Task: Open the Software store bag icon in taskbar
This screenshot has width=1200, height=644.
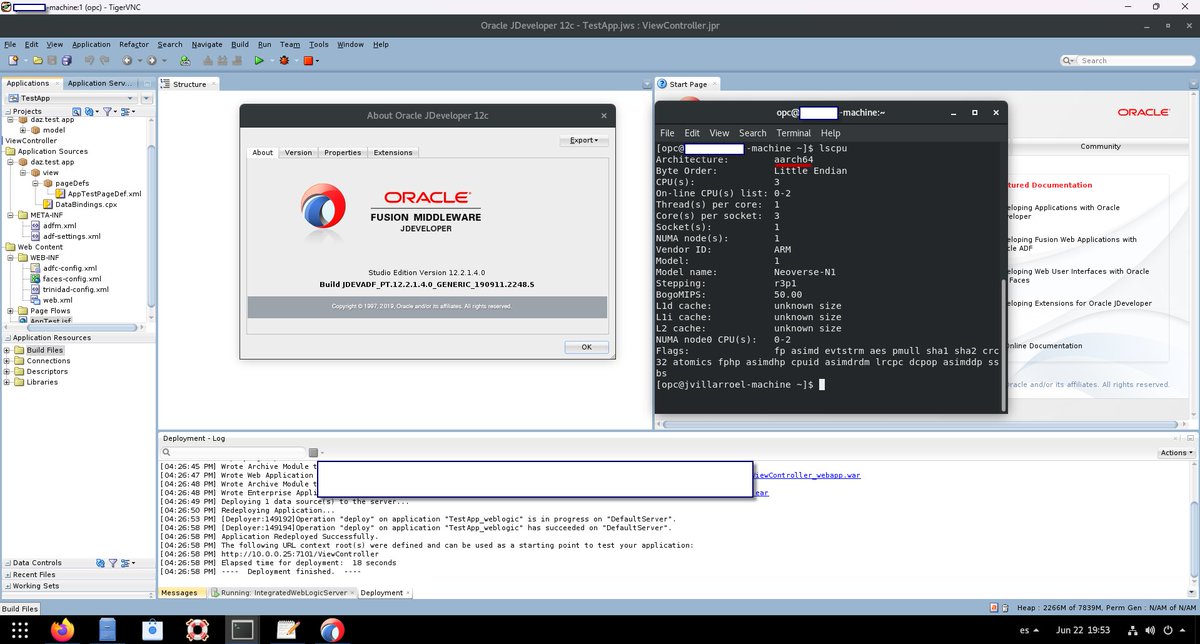Action: [153, 629]
